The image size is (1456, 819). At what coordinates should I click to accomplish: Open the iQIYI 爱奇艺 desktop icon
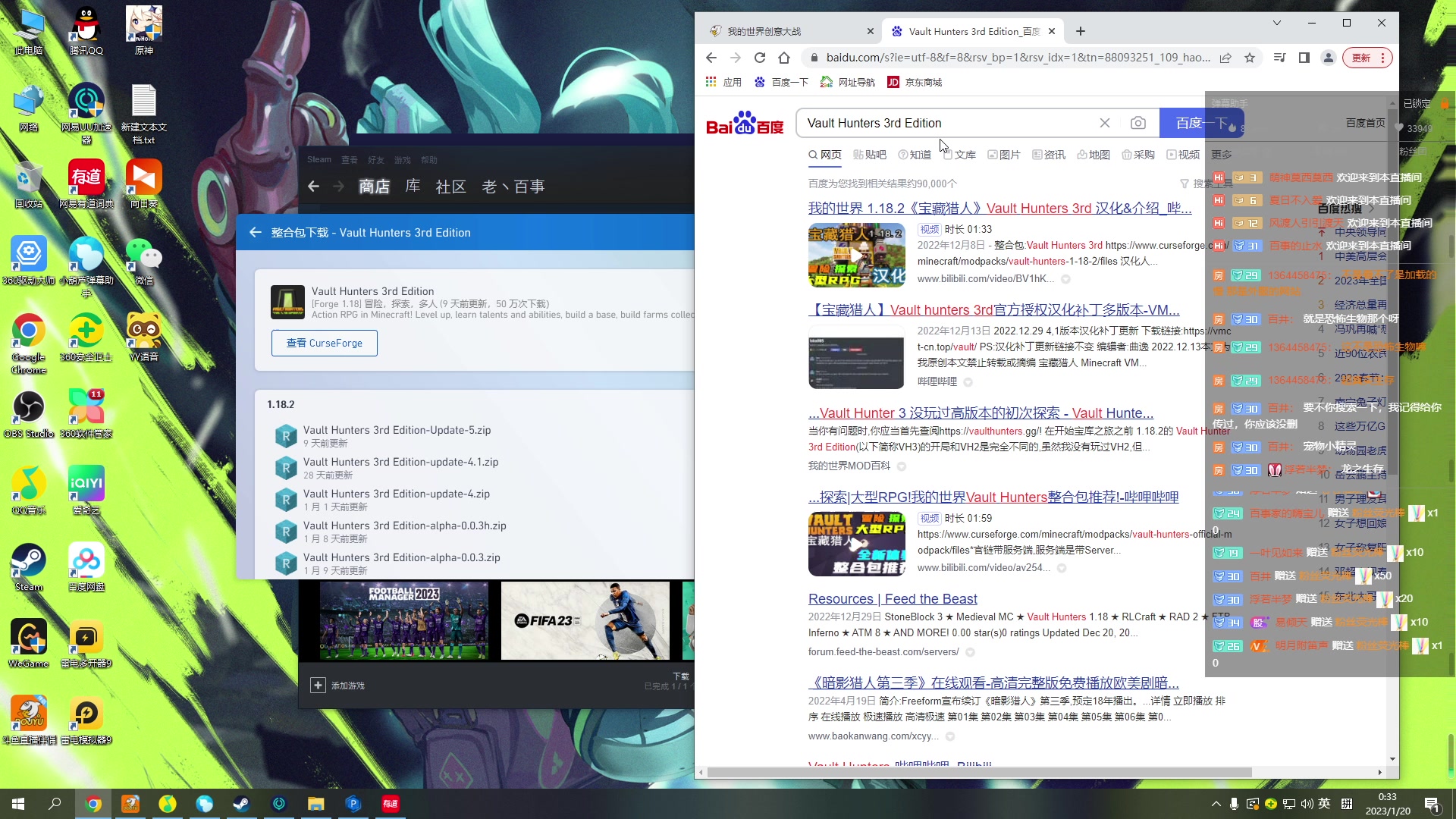click(86, 490)
